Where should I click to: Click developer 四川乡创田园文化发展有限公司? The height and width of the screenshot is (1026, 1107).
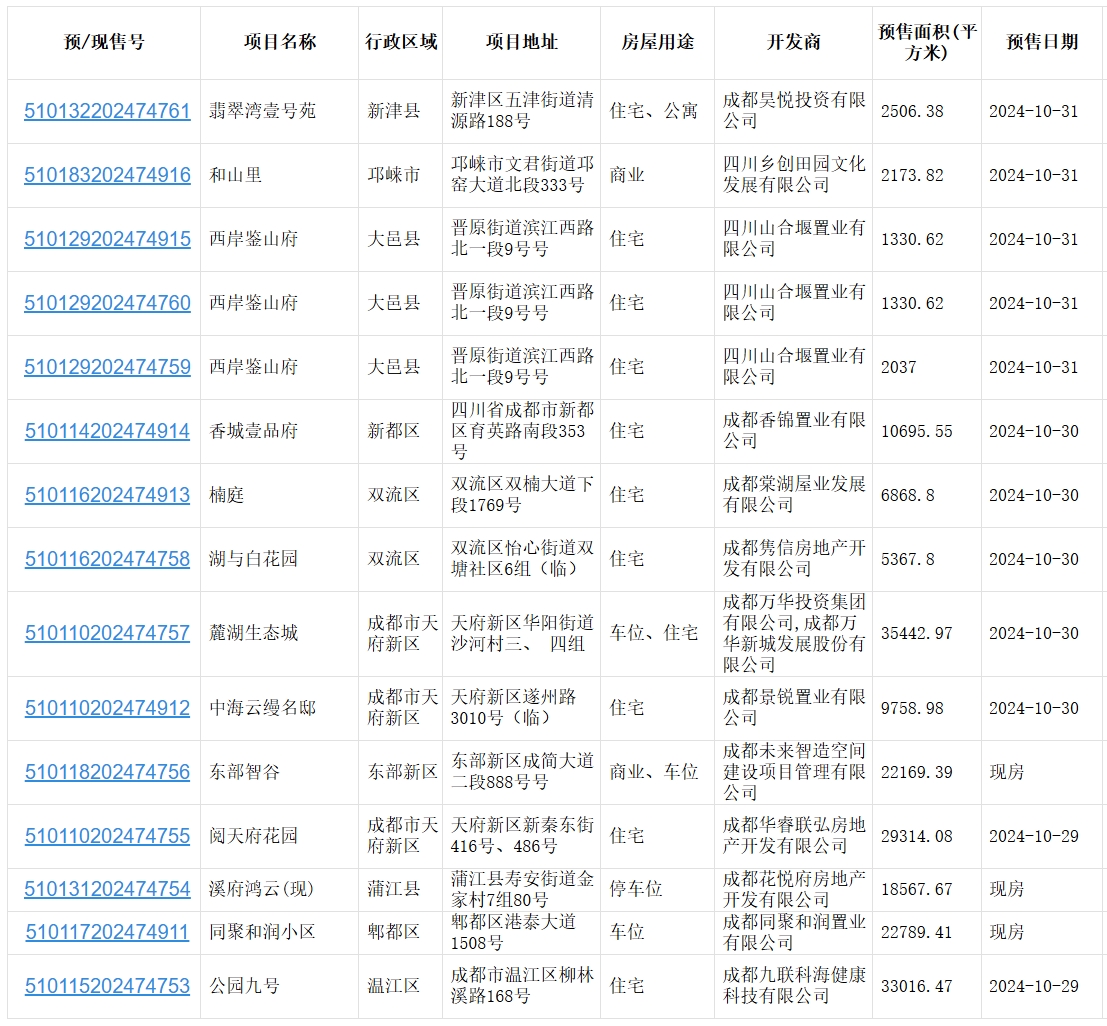point(794,175)
